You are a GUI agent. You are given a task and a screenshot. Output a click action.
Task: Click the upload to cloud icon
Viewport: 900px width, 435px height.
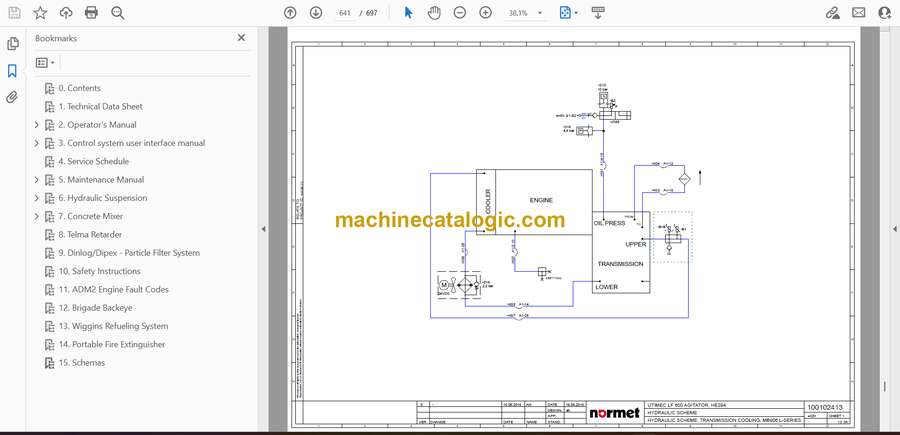point(66,13)
